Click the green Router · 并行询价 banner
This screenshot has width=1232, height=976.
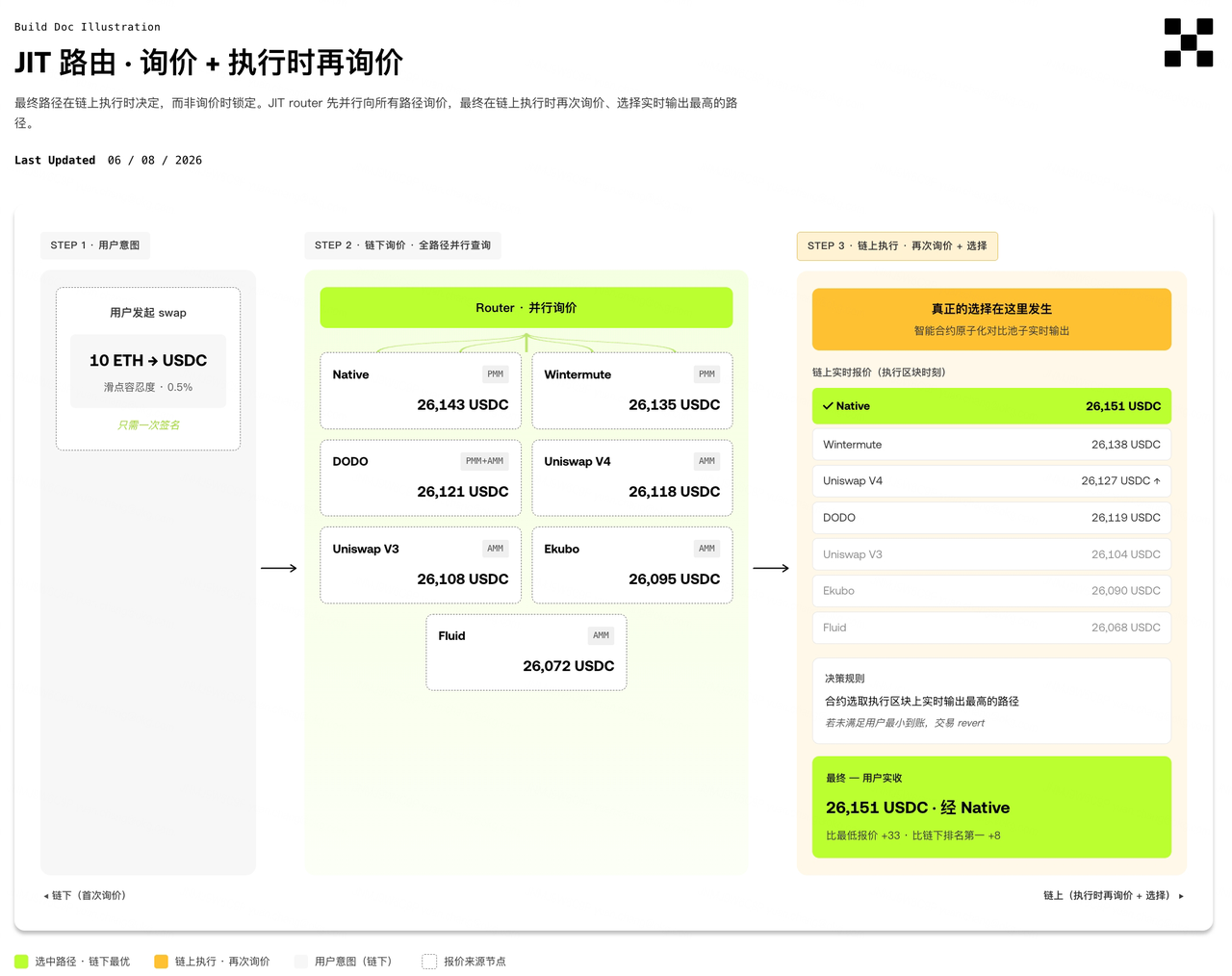click(x=526, y=308)
